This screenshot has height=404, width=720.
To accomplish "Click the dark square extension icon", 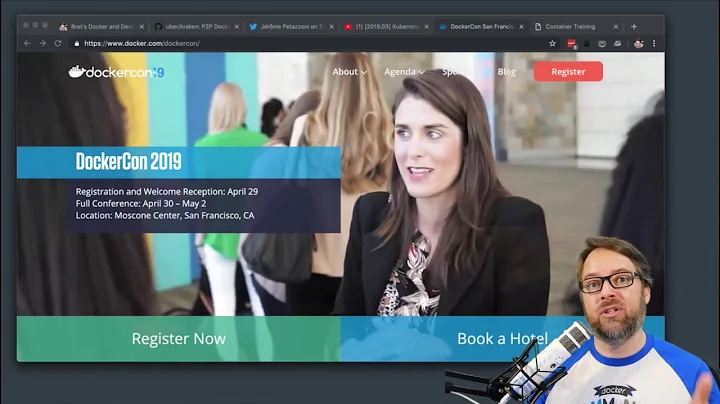I will tap(587, 44).
